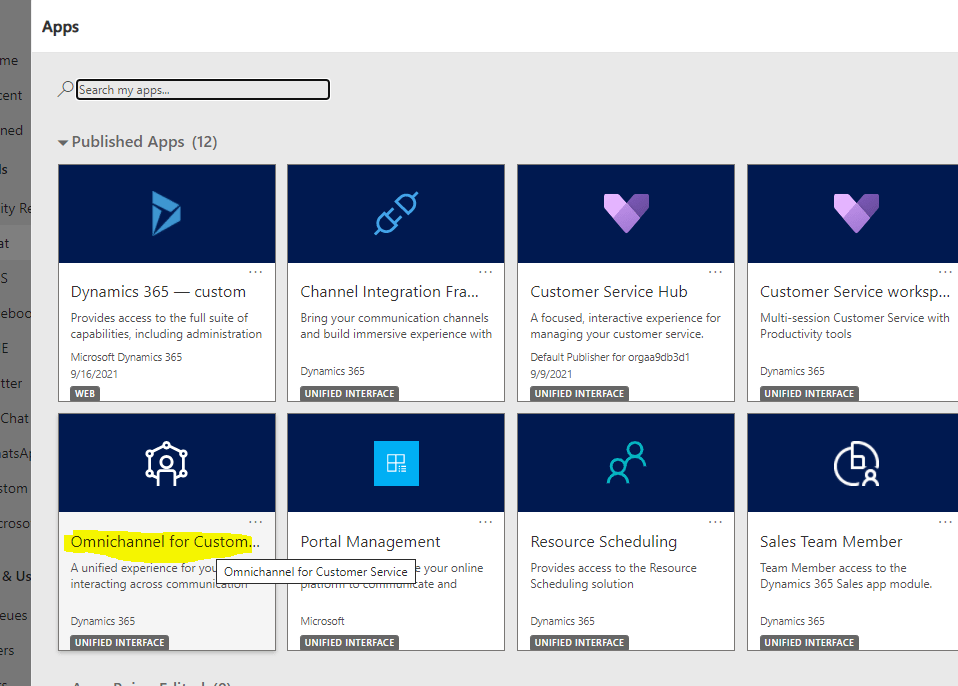Open more options for Resource Scheduling tile
Screen dimensions: 958x686
(716, 521)
